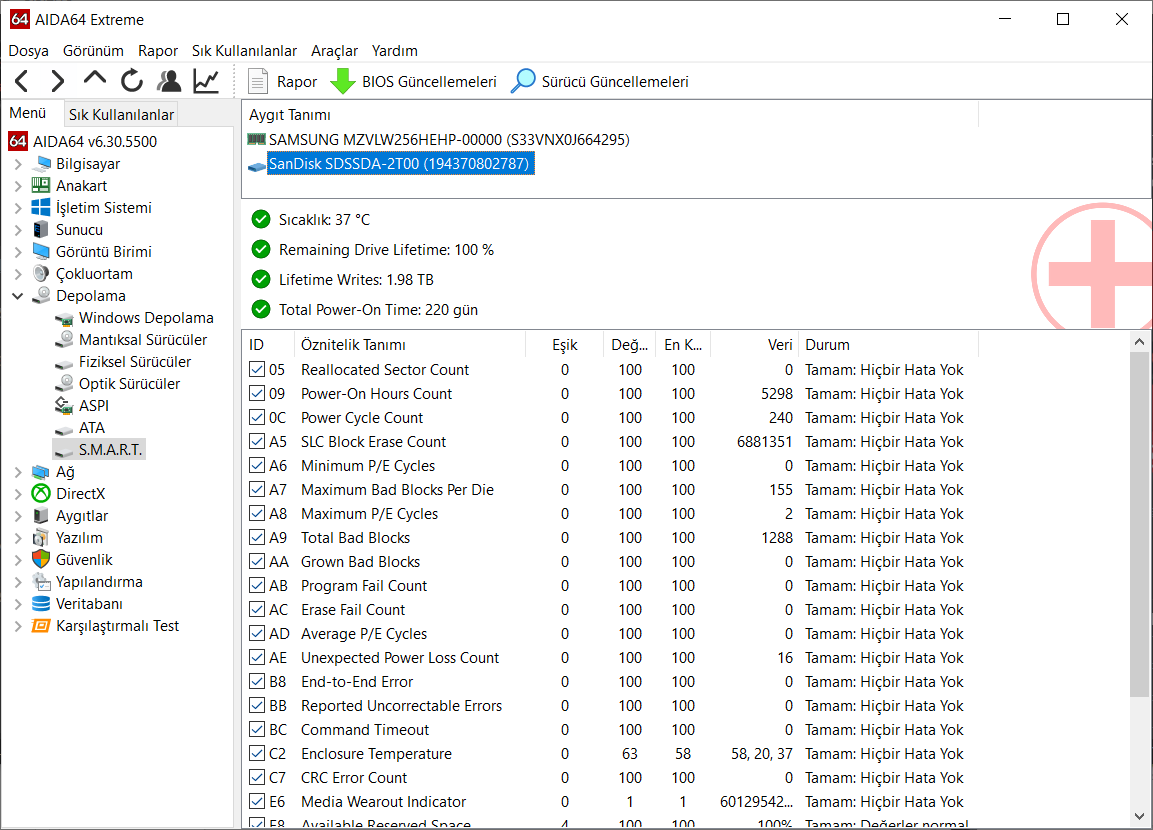This screenshot has width=1153, height=830.
Task: Click the graph chart toolbar icon
Action: coord(206,82)
